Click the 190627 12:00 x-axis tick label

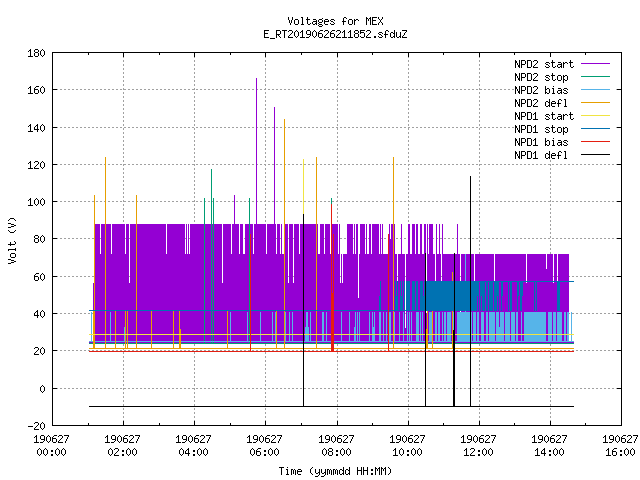pos(478,445)
